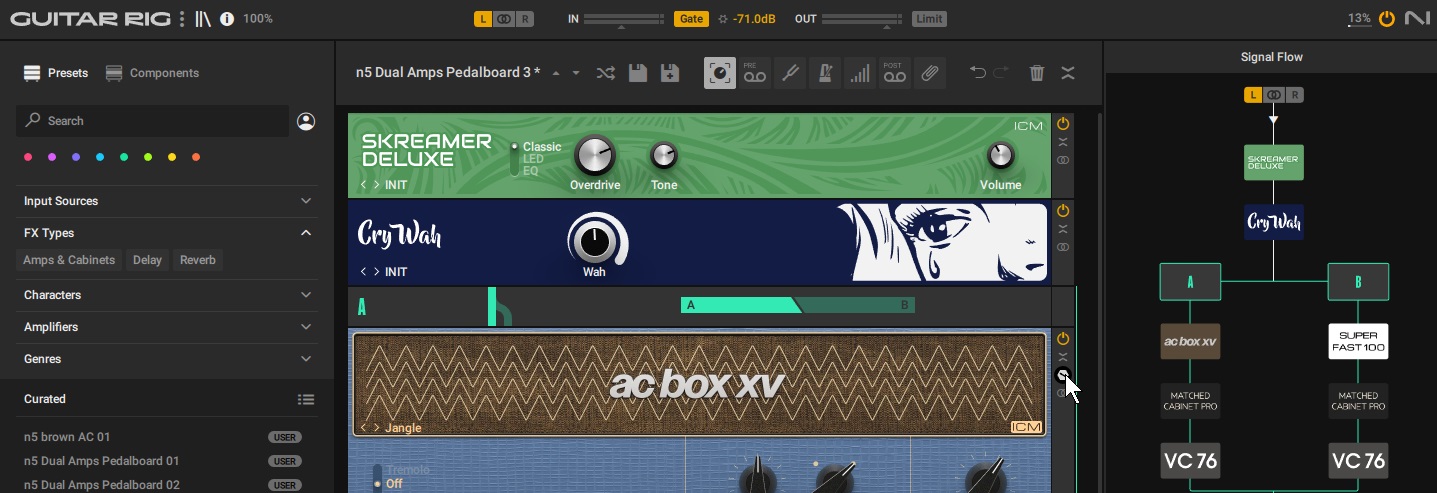This screenshot has height=493, width=1437.
Task: Click the Curated list view icon
Action: 306,399
